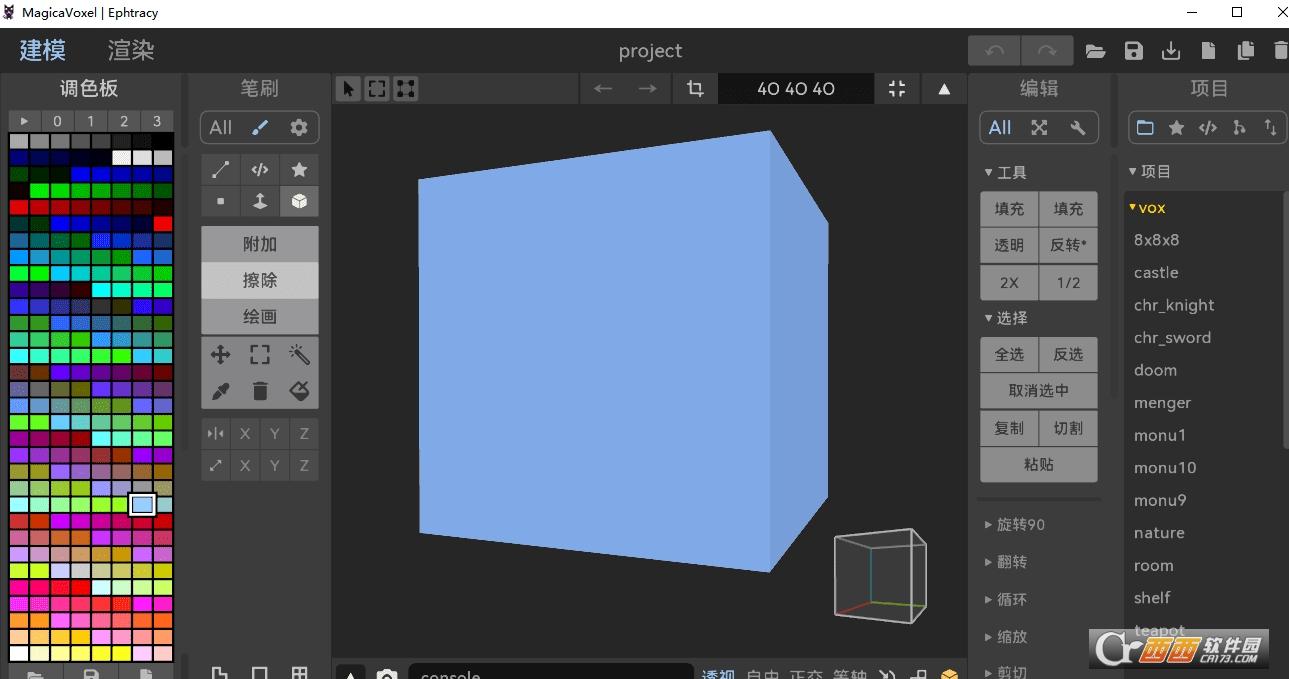The height and width of the screenshot is (679, 1289).
Task: Click the crop model size icon
Action: (695, 88)
